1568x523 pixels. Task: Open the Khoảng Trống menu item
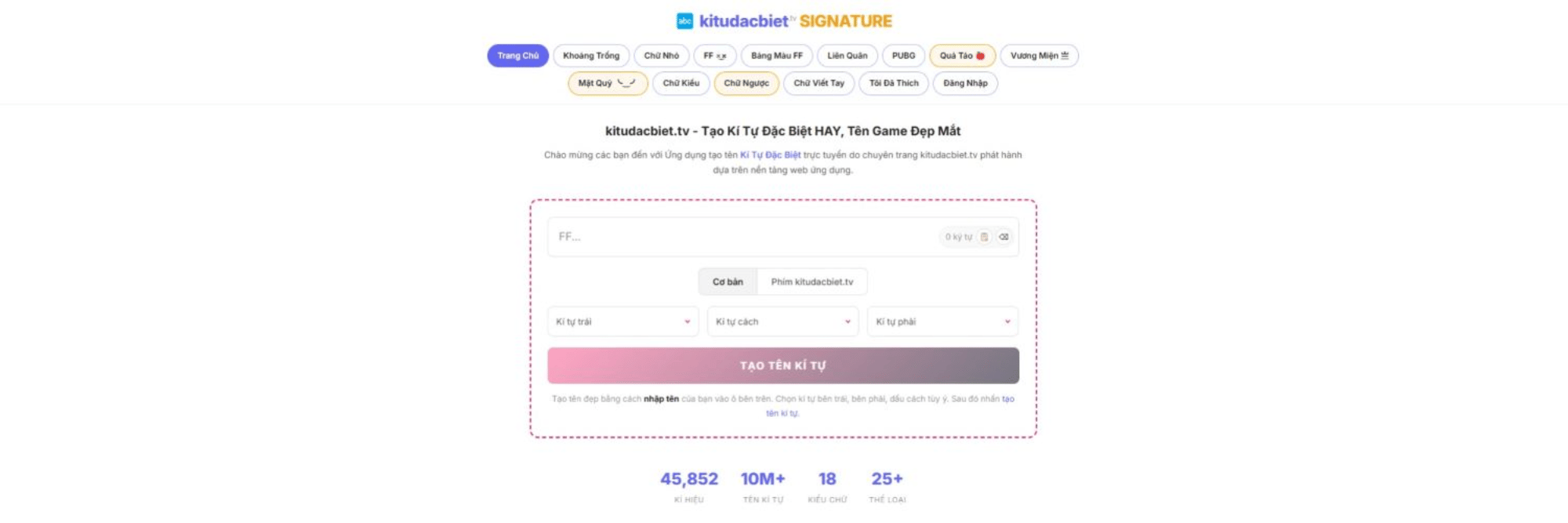(590, 56)
